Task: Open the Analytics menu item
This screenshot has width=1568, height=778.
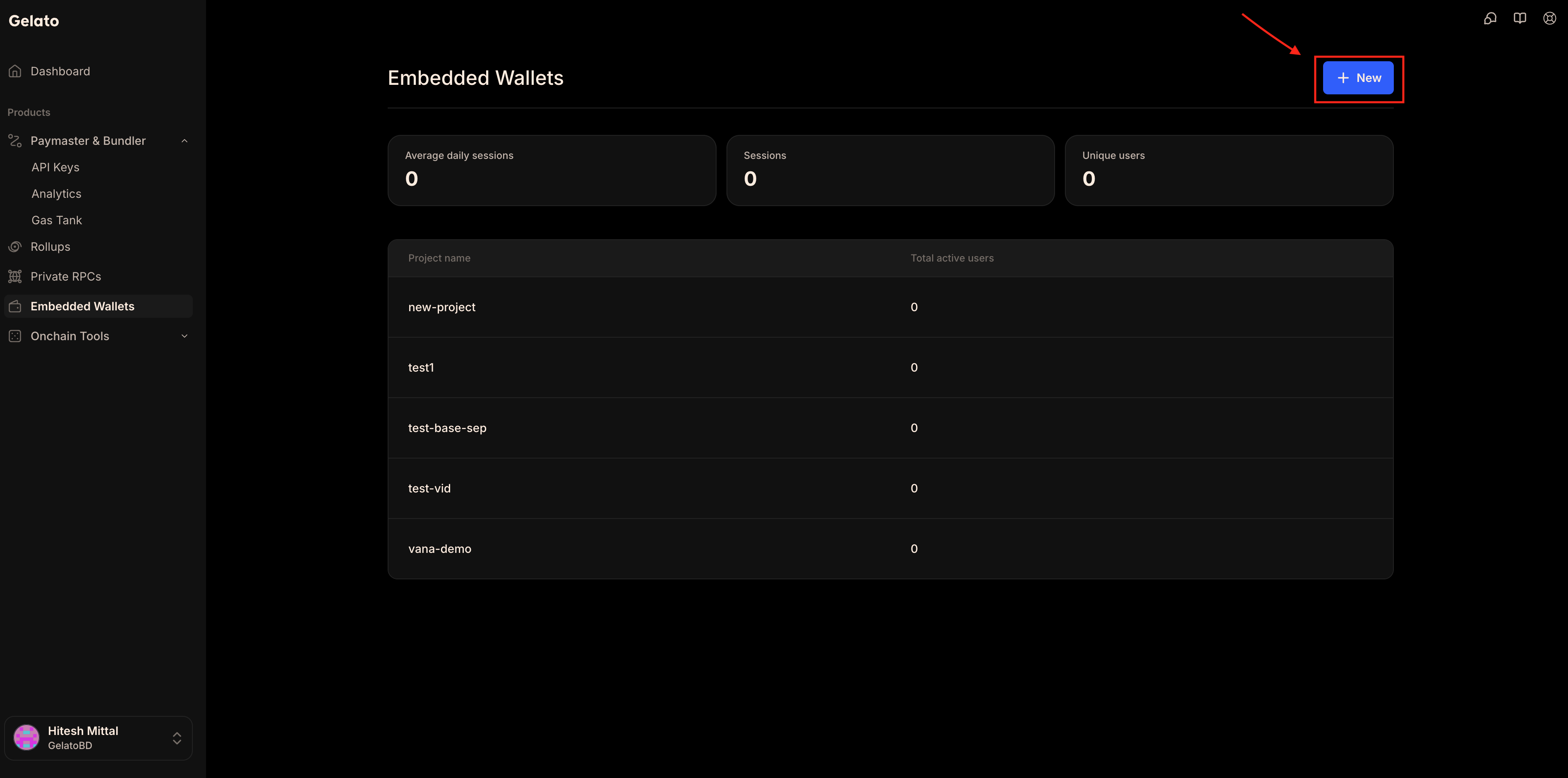Action: pos(56,194)
